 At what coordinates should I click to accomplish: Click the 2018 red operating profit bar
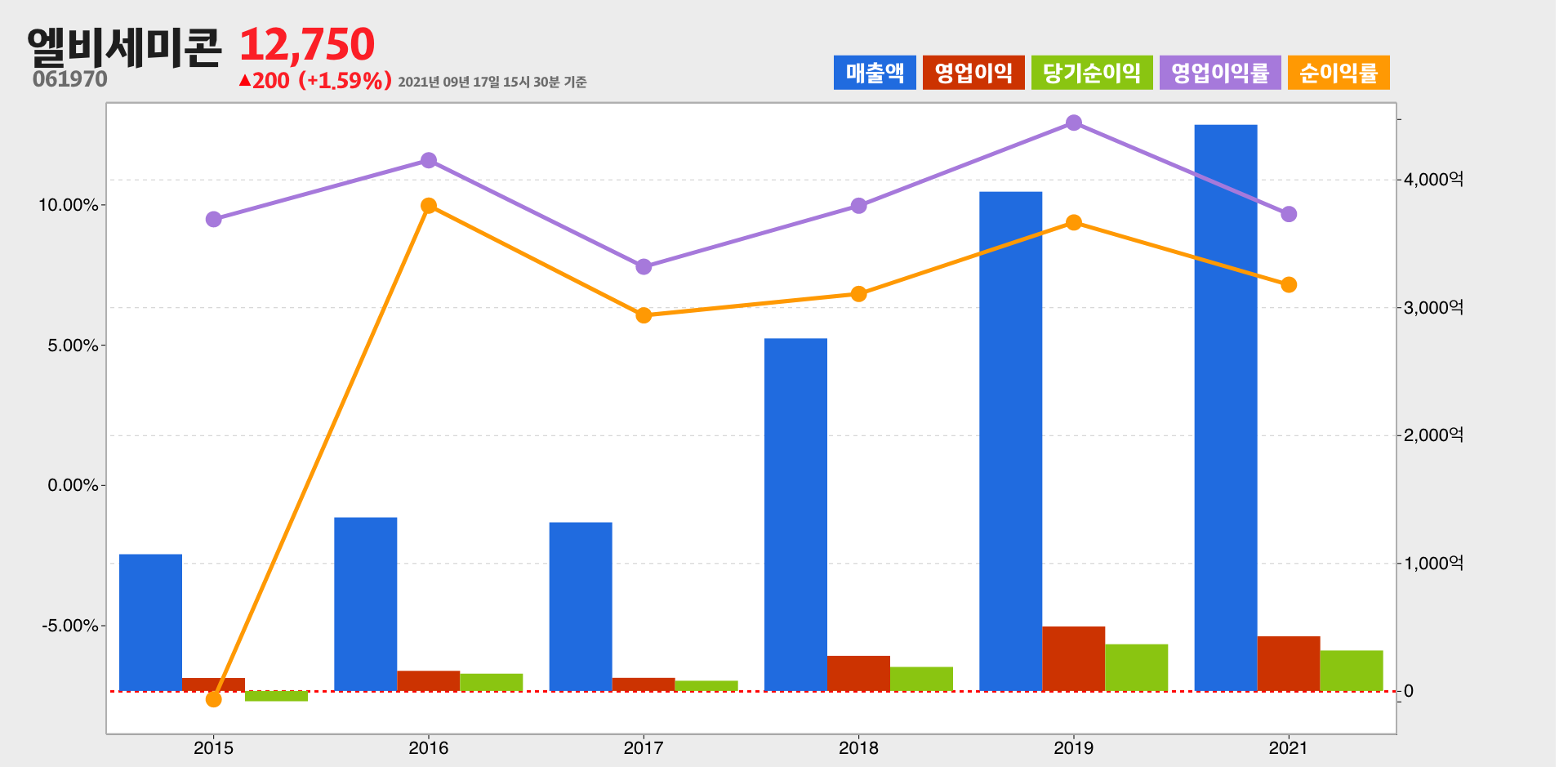coord(858,674)
